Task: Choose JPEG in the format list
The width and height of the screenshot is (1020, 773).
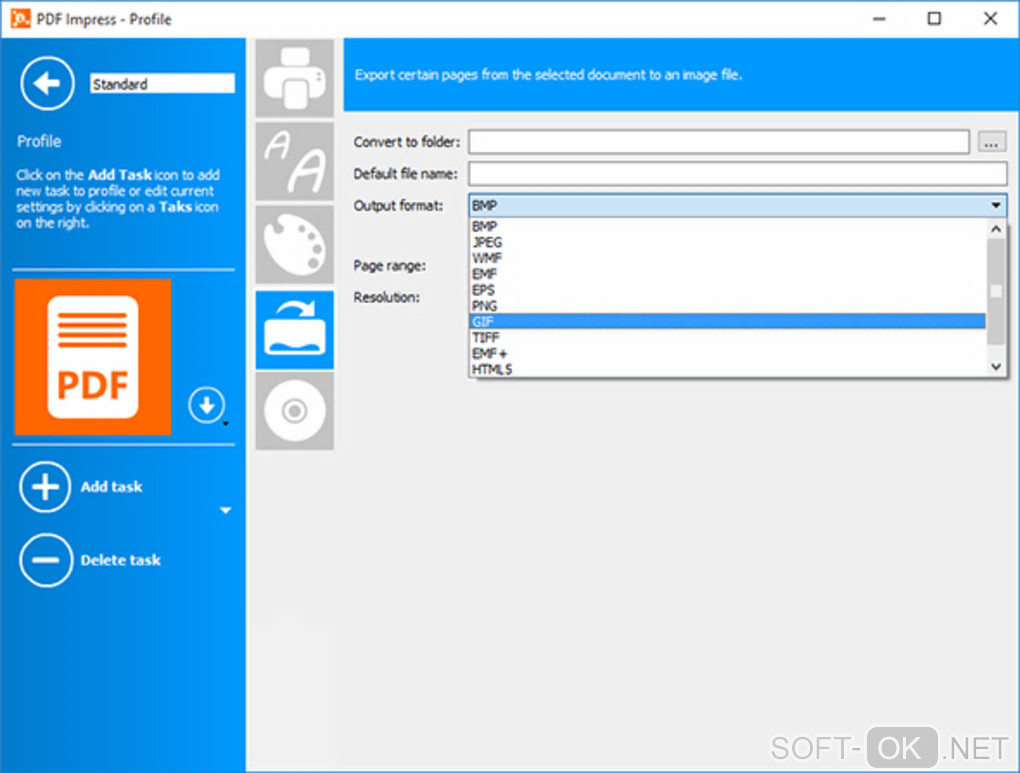Action: tap(727, 242)
